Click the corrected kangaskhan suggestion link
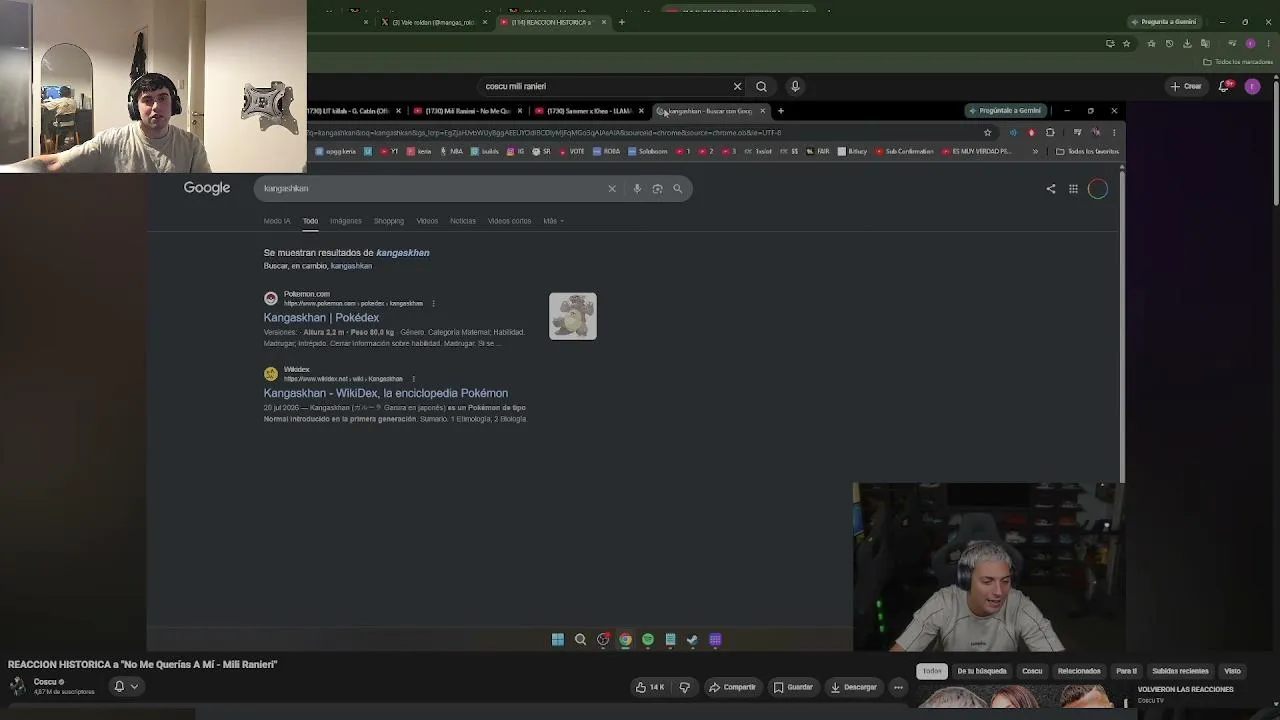1280x720 pixels. (x=402, y=253)
